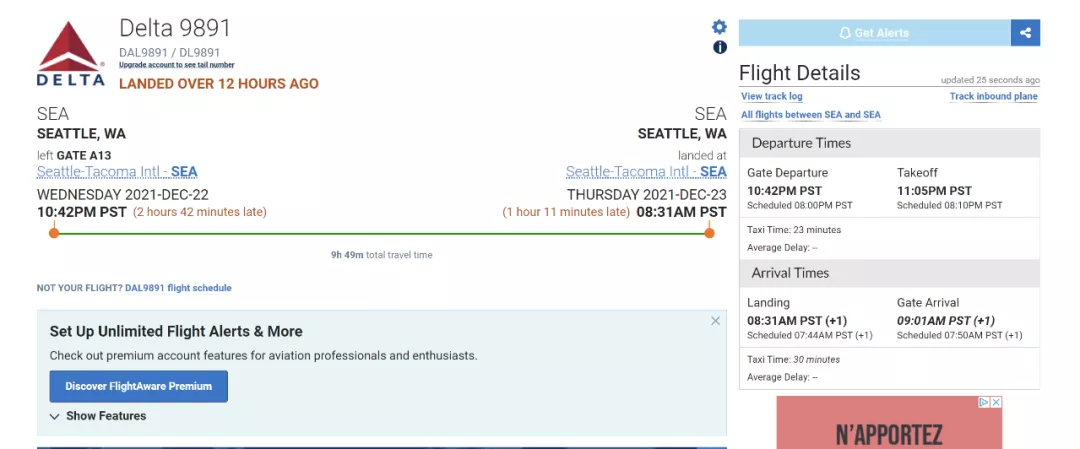
Task: Open the View track log link
Action: [x=771, y=96]
